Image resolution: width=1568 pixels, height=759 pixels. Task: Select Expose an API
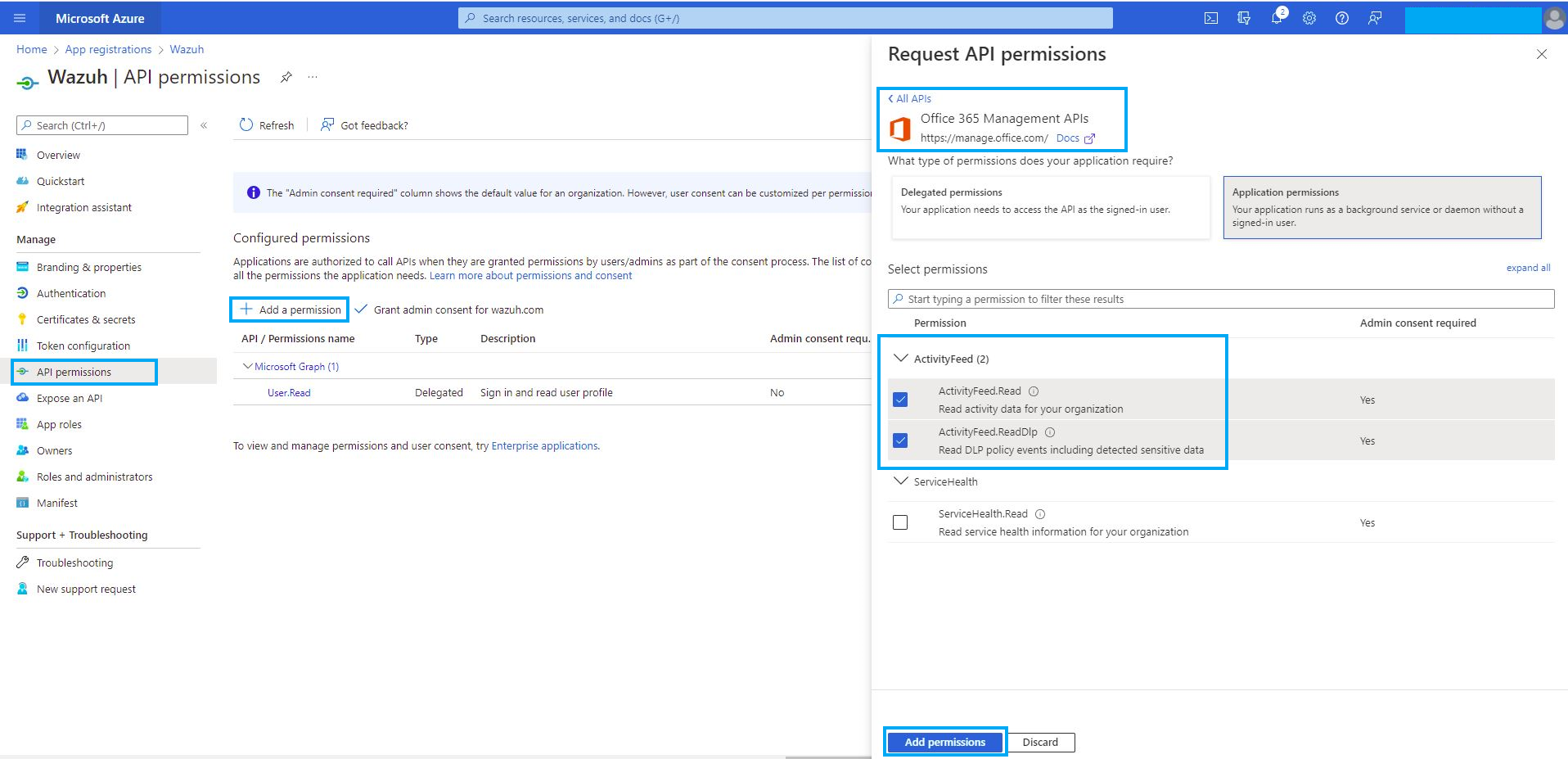70,398
